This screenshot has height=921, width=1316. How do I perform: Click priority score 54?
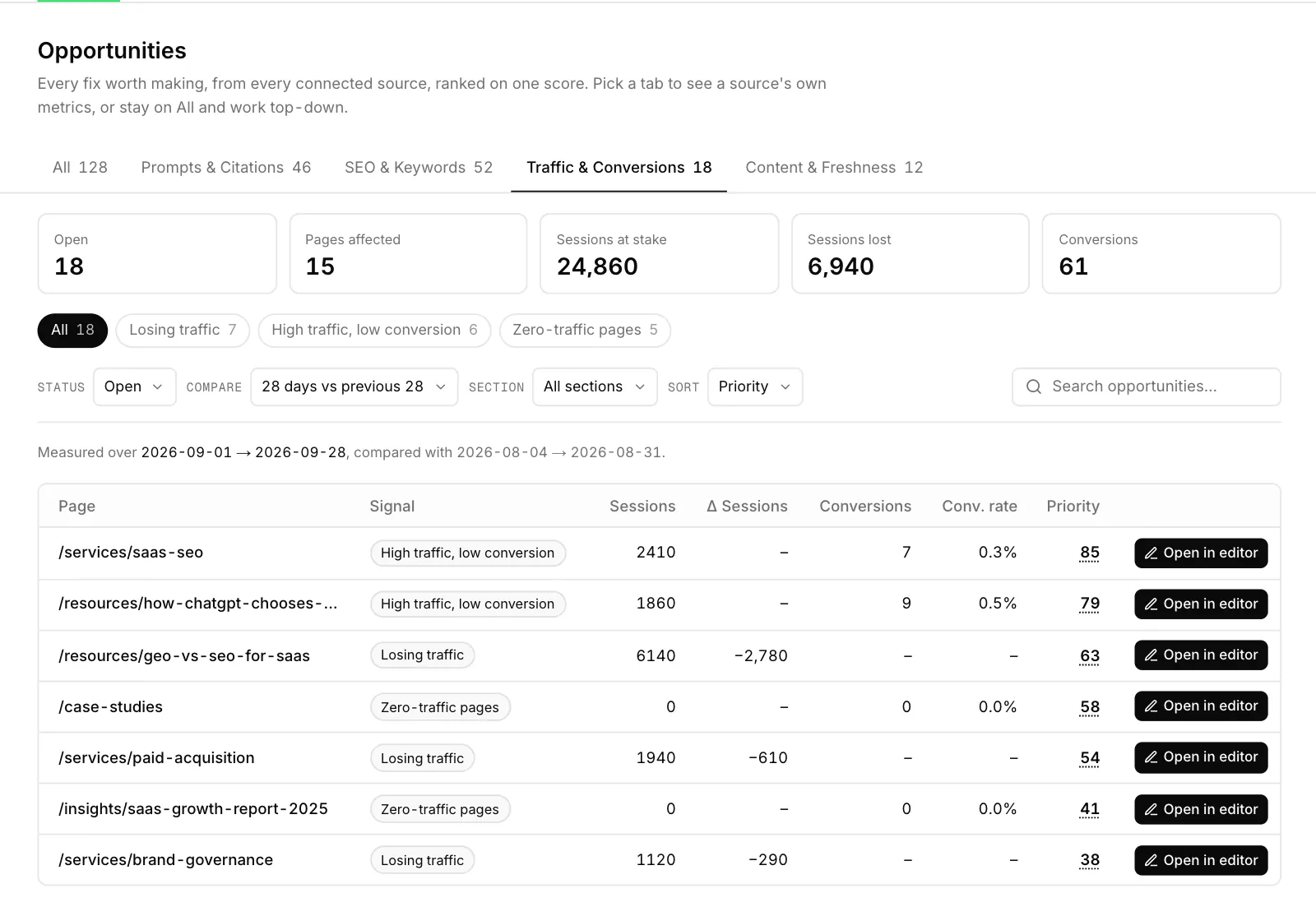1089,758
